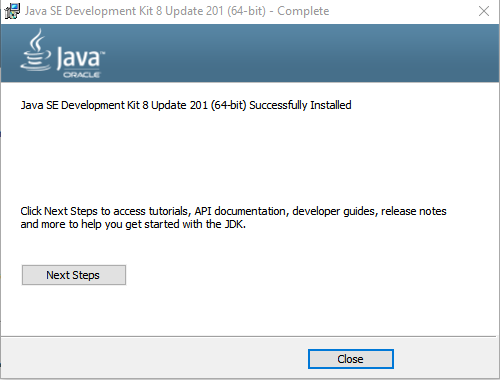Close the window using the title bar X
Screen dimensions: 500x380
pyautogui.click(x=484, y=11)
